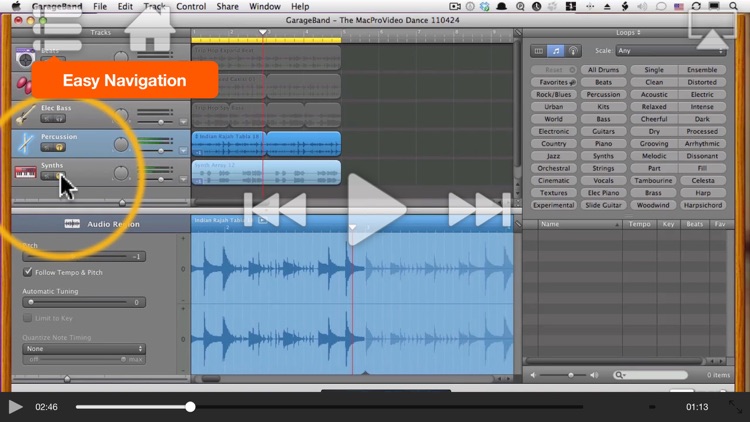Click the screen recording camera menu bar icon
750x422 pixels.
(455, 6)
